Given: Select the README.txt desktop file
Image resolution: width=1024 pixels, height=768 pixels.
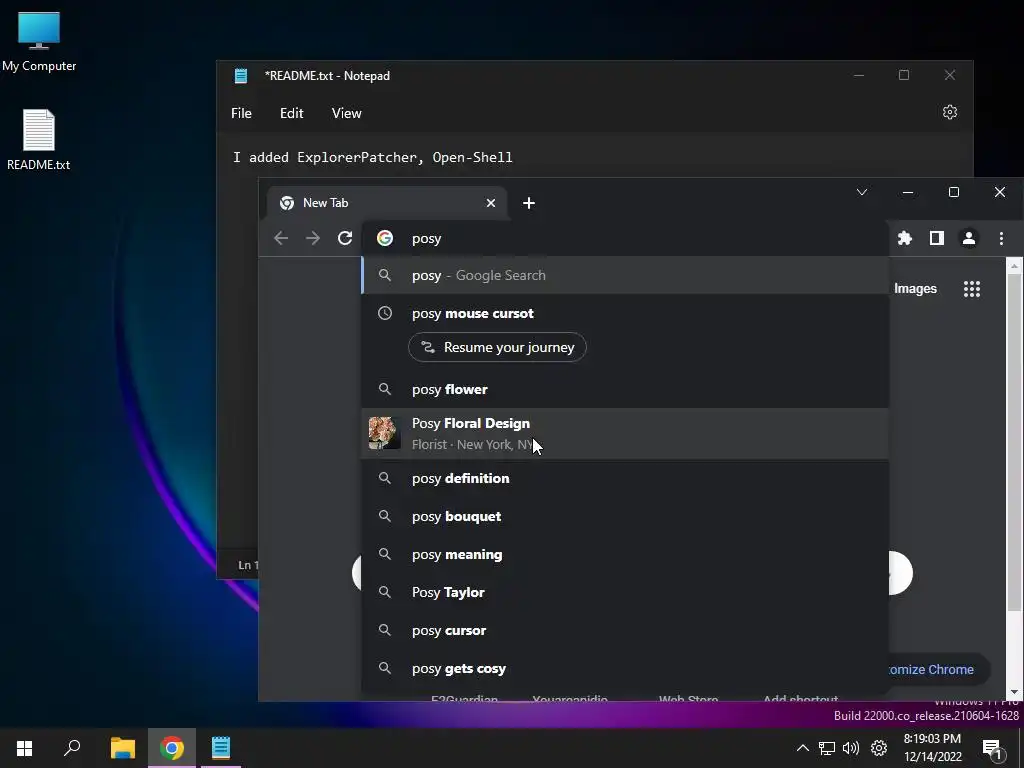Looking at the screenshot, I should (39, 140).
